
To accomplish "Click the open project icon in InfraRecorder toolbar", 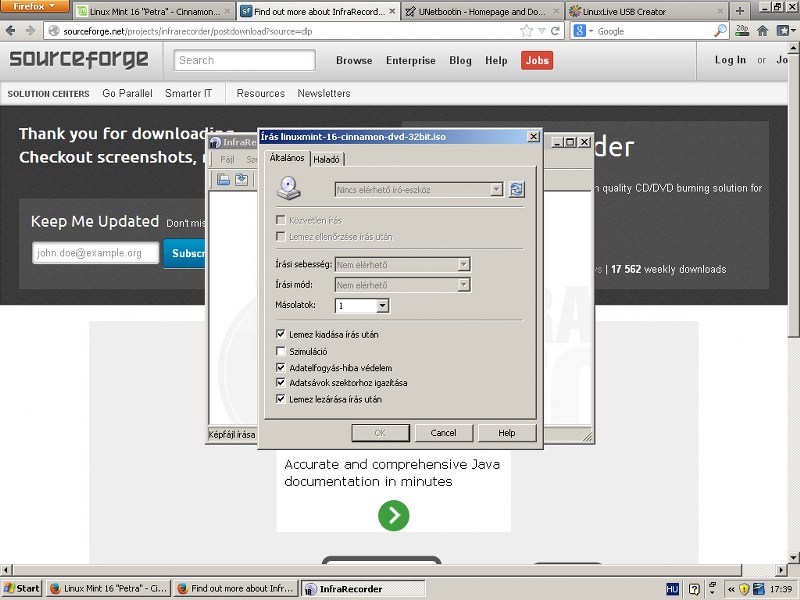I will click(x=223, y=180).
